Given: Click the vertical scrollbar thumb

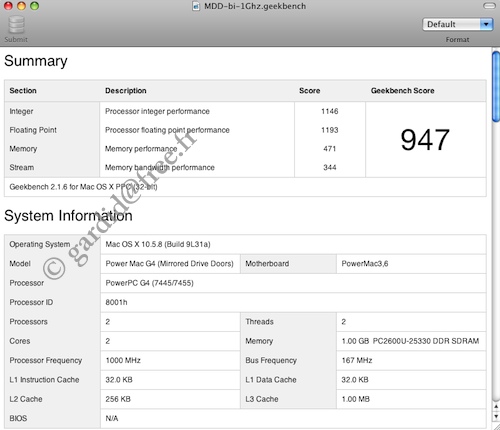Looking at the screenshot, I should point(496,87).
